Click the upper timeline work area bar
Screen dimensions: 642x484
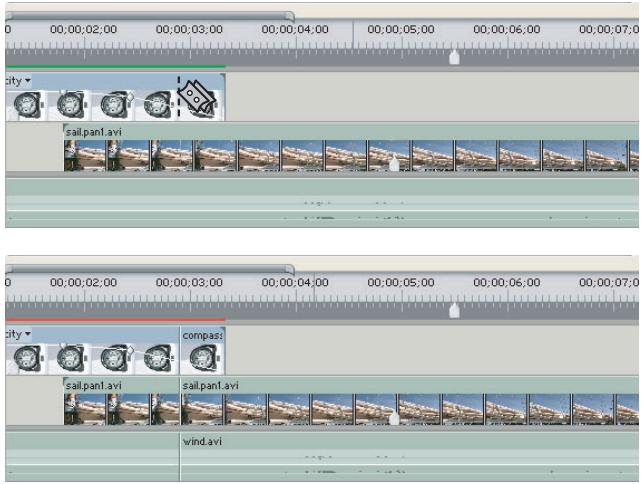pyautogui.click(x=150, y=17)
